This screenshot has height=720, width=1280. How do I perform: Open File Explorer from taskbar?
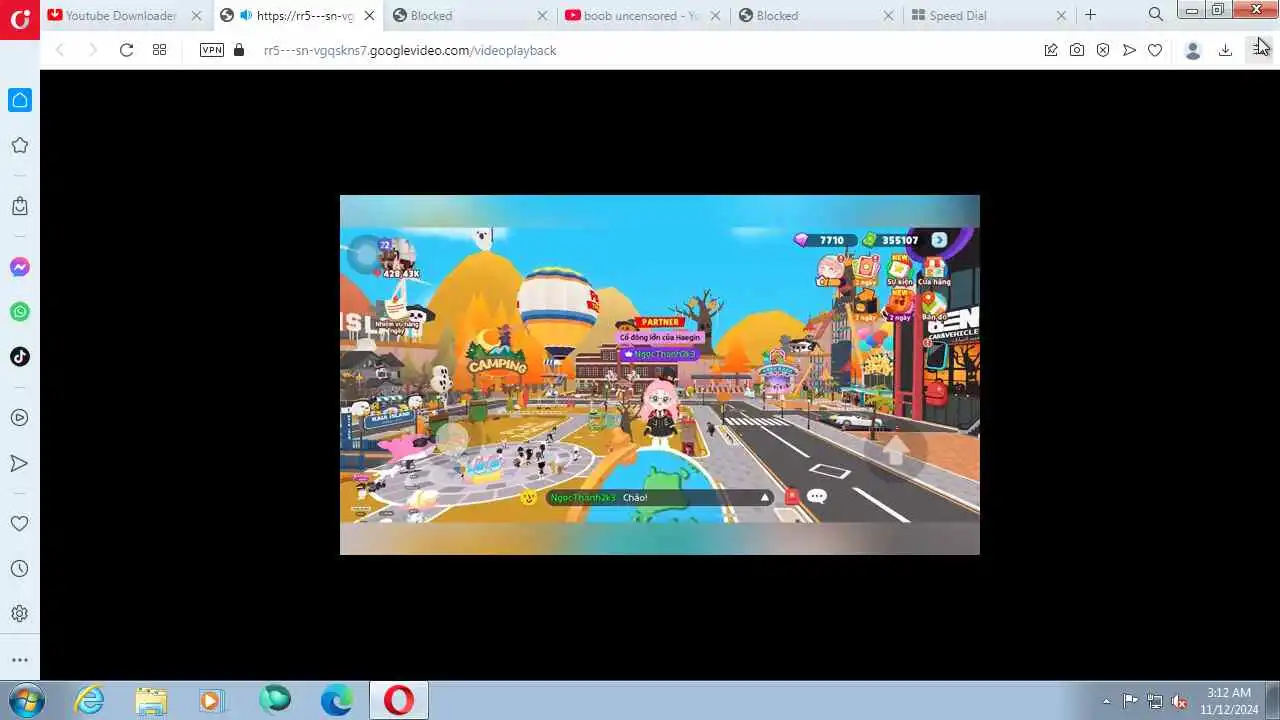(151, 700)
